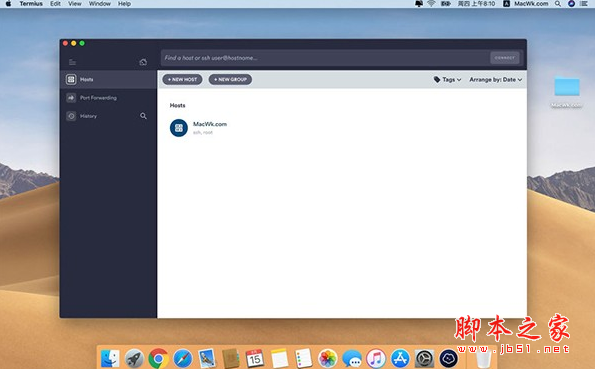Select the MacWk.com folder on the desktop
Screen dimensions: 595x369
(x=567, y=91)
